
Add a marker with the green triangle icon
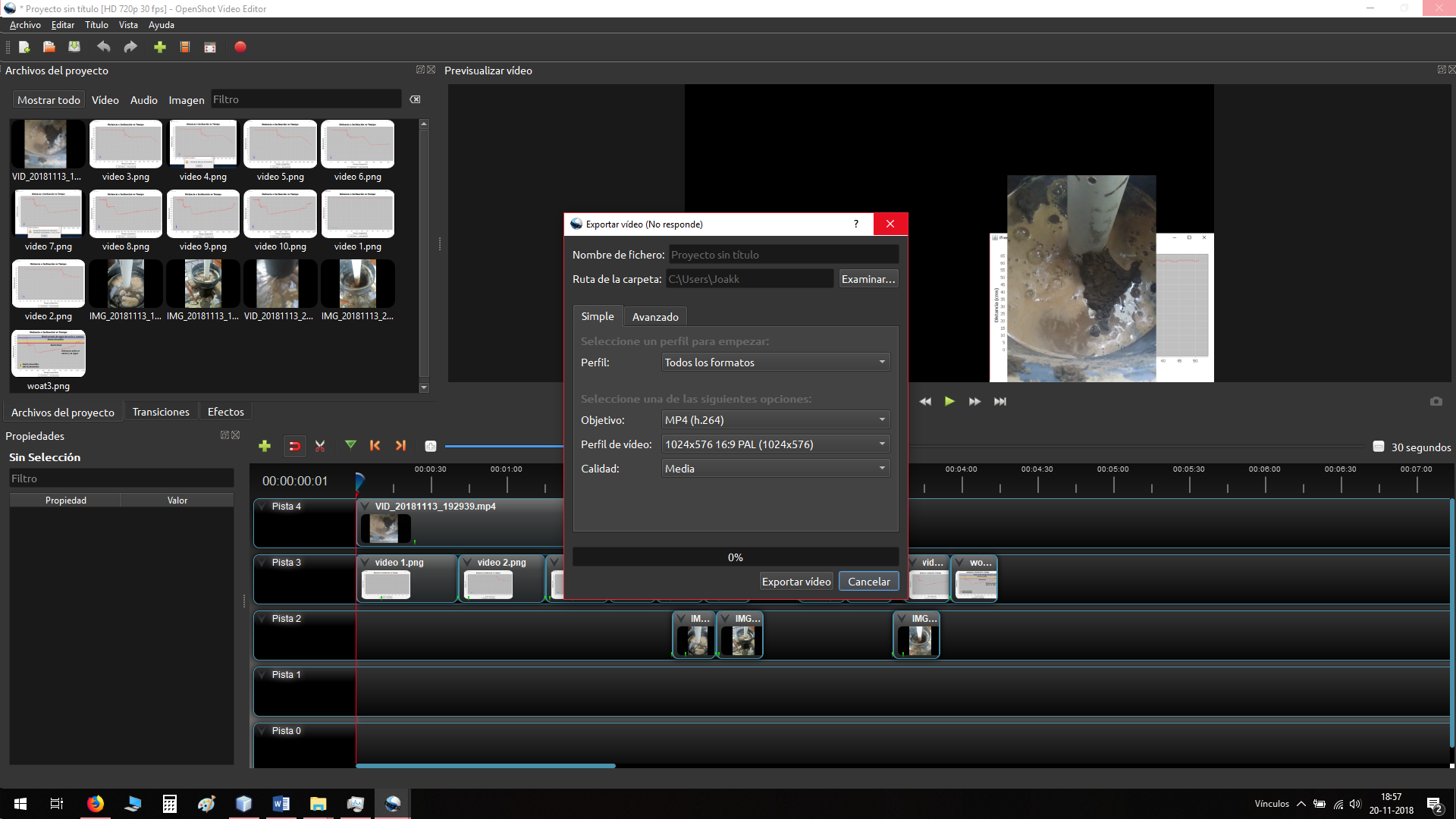(x=350, y=446)
